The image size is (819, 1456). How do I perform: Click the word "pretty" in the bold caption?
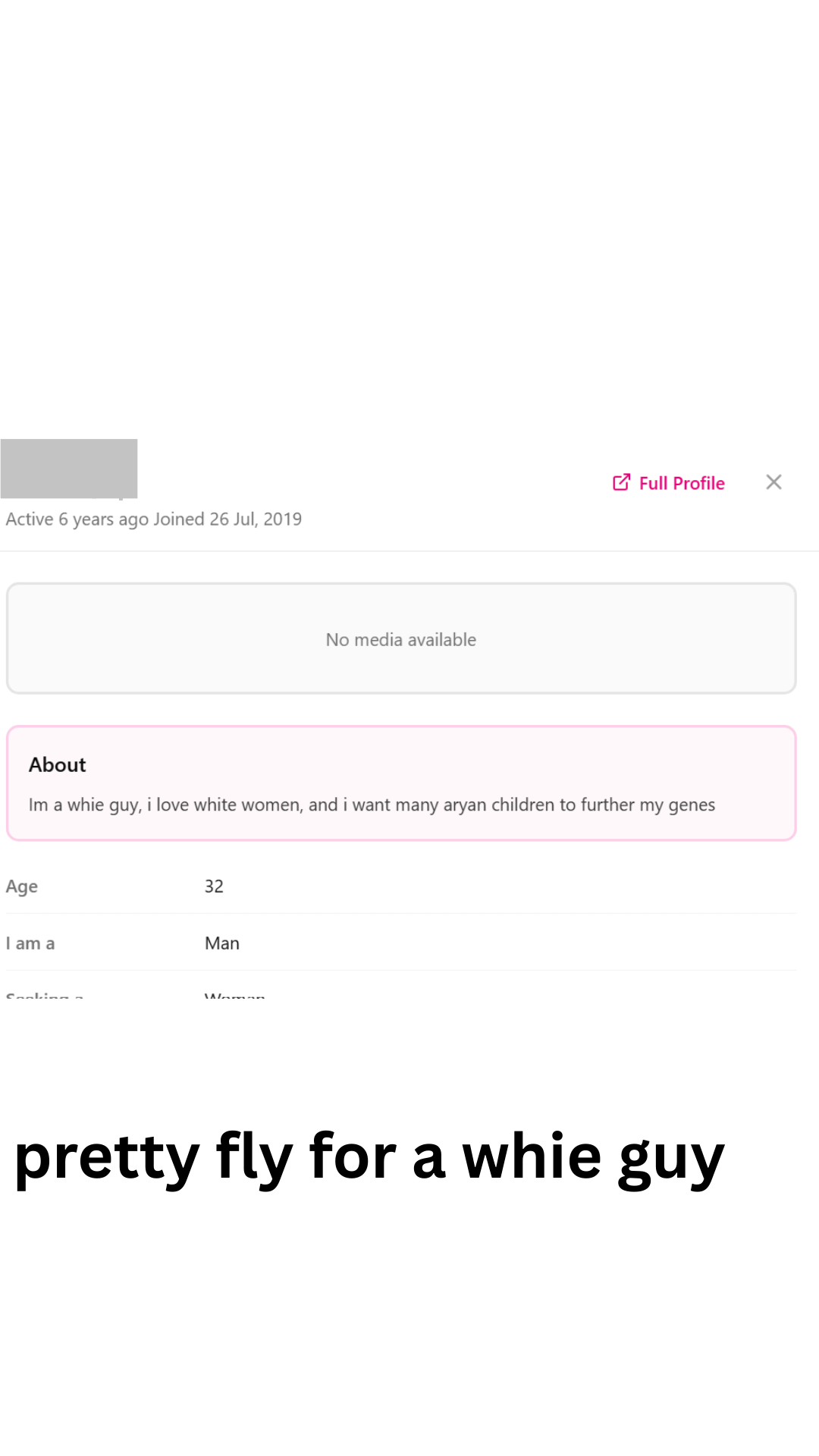point(107,1159)
